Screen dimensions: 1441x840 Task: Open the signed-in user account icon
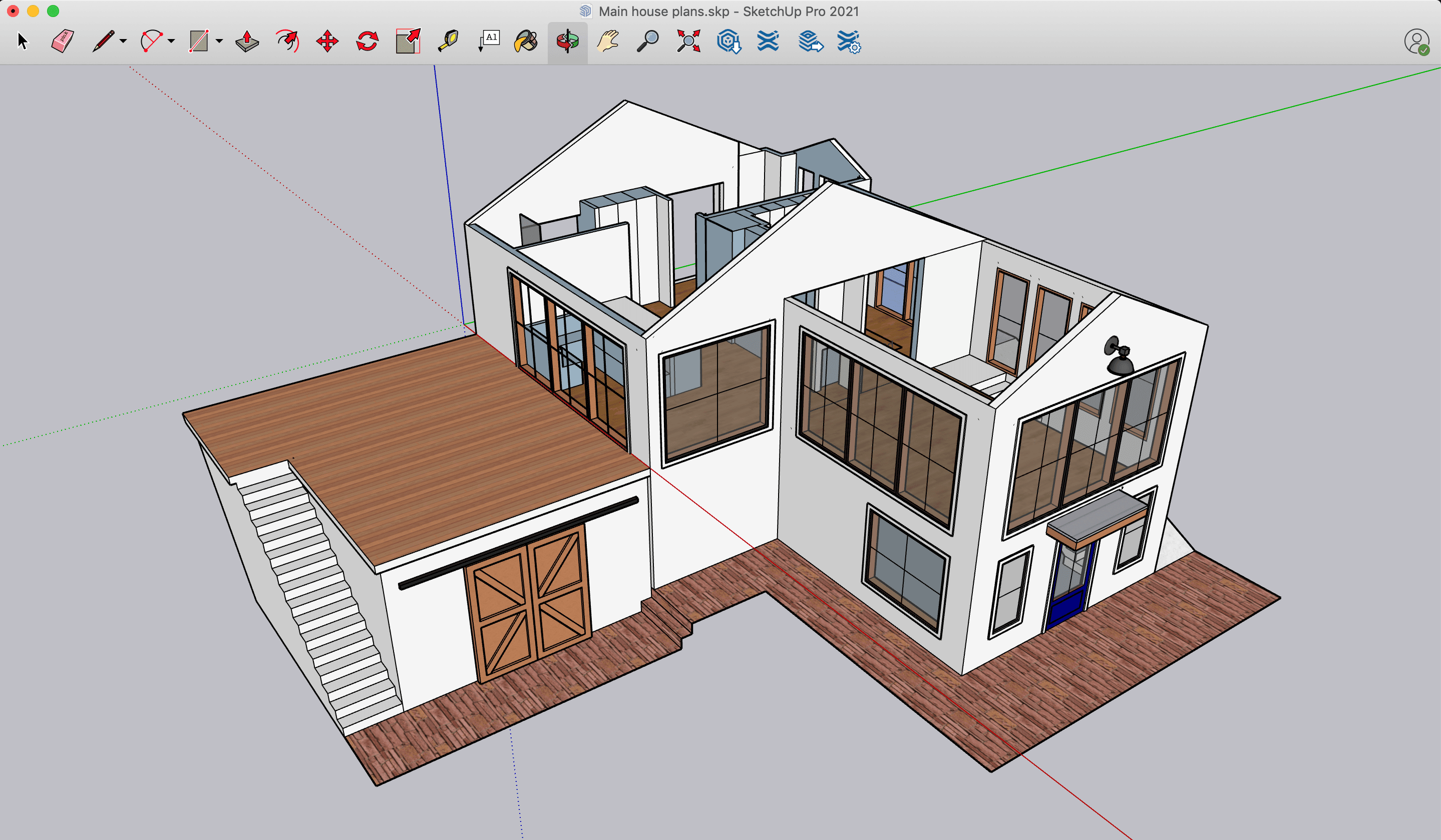point(1417,42)
